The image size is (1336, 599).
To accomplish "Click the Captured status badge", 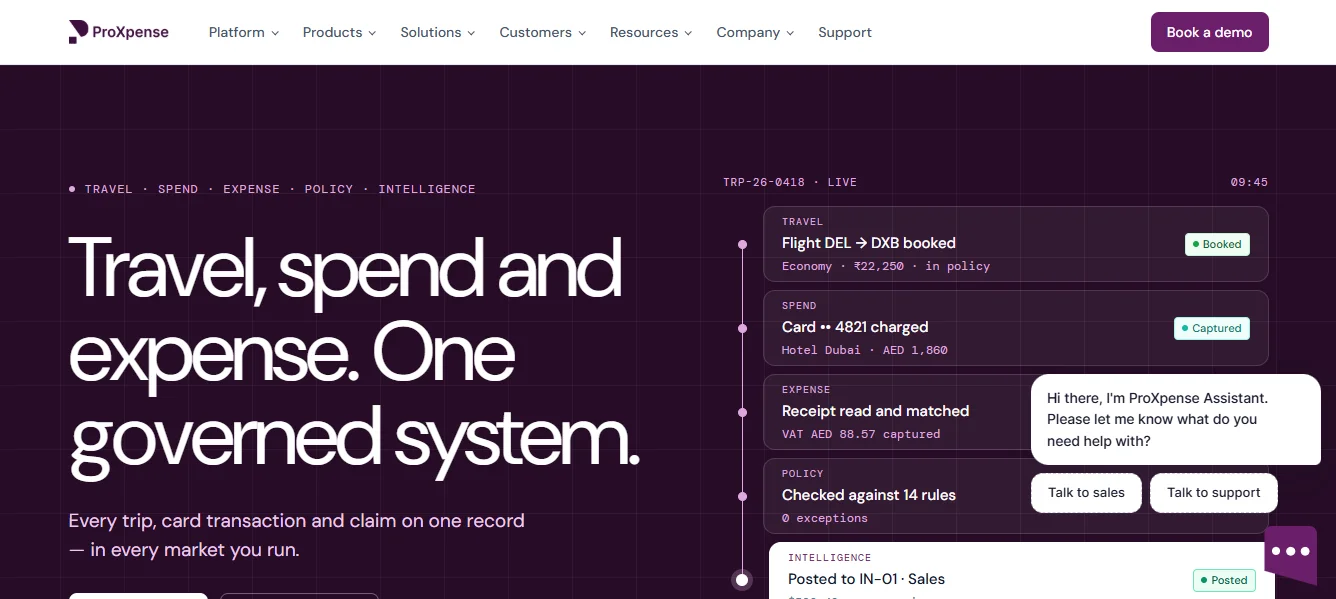I will 1211,328.
